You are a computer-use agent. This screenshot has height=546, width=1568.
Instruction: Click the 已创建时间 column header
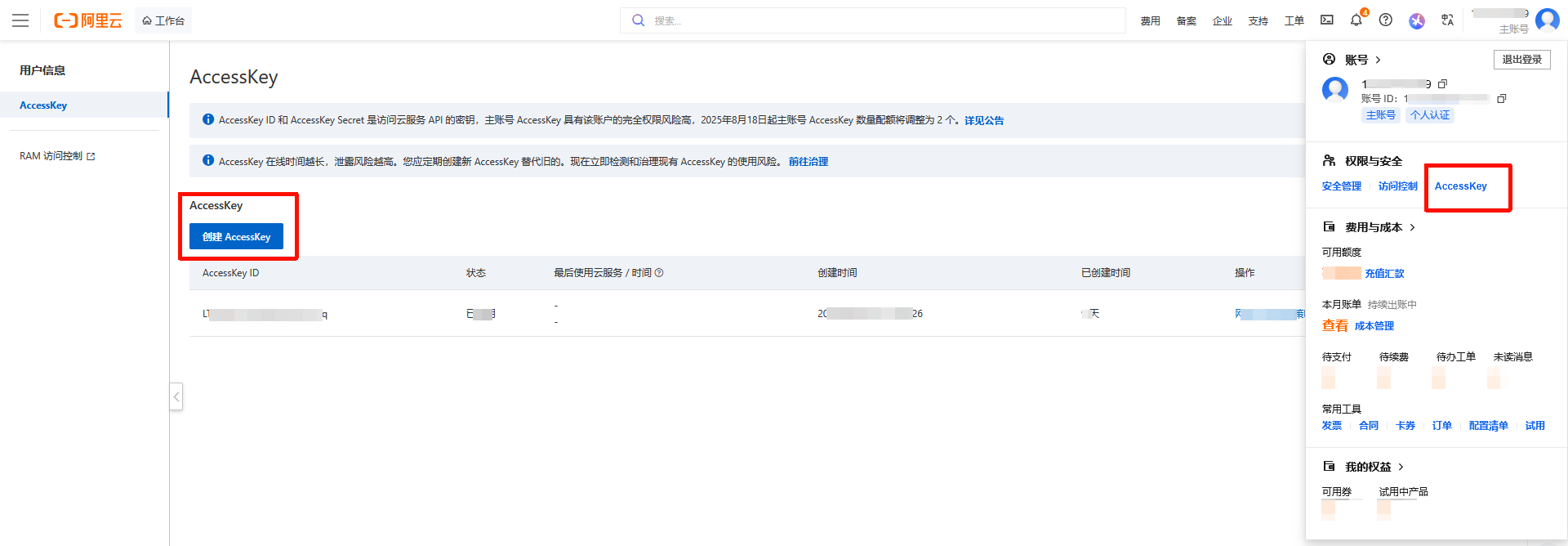pos(1106,273)
